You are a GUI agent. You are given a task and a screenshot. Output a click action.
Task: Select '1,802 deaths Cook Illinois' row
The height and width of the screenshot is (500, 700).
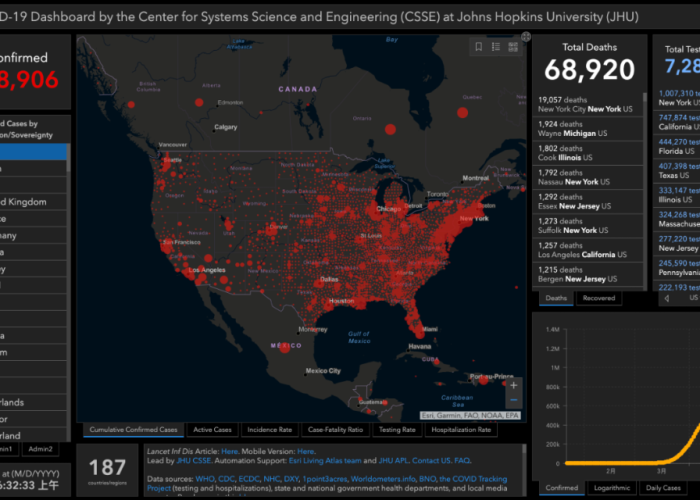click(588, 153)
